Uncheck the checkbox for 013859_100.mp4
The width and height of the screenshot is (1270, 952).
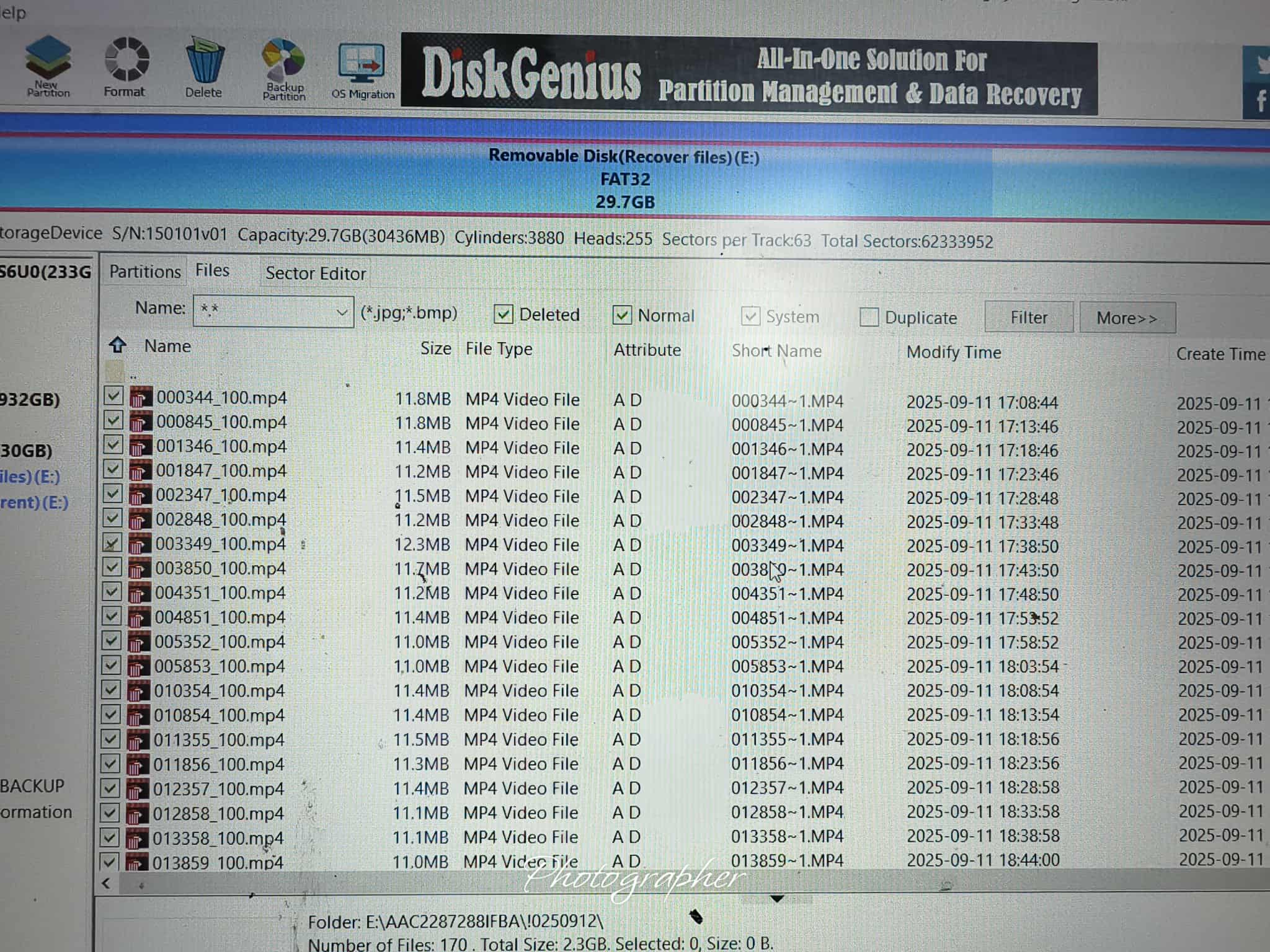click(x=109, y=861)
